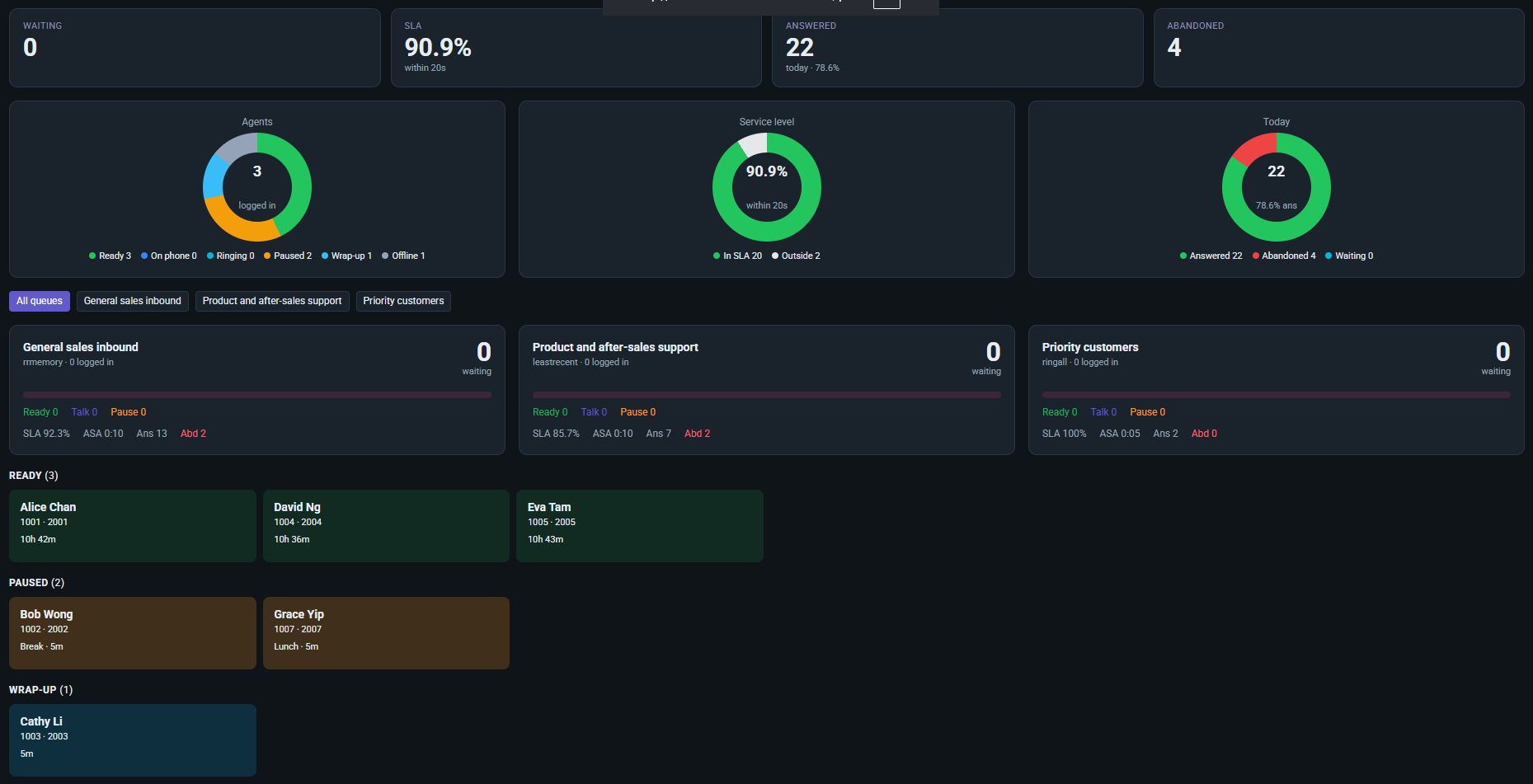This screenshot has height=784, width=1533.
Task: Open the Priority customers filter tab
Action: [x=403, y=301]
